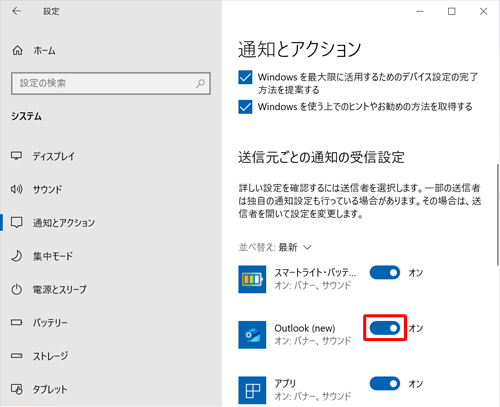
Task: Close the 設定 window
Action: 483,11
